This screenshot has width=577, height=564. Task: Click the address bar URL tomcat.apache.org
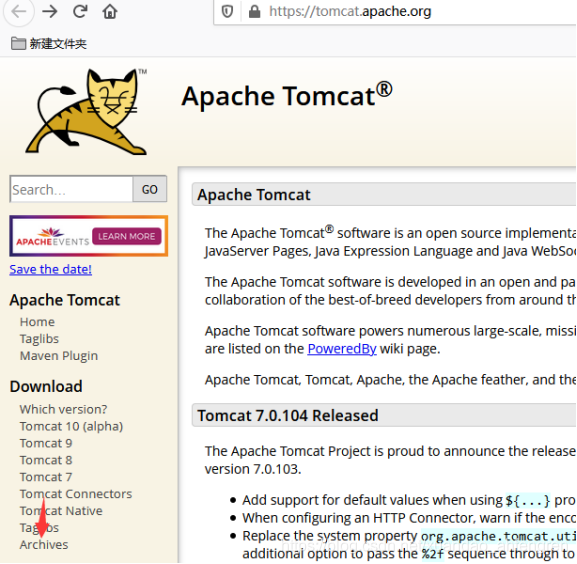coord(350,12)
